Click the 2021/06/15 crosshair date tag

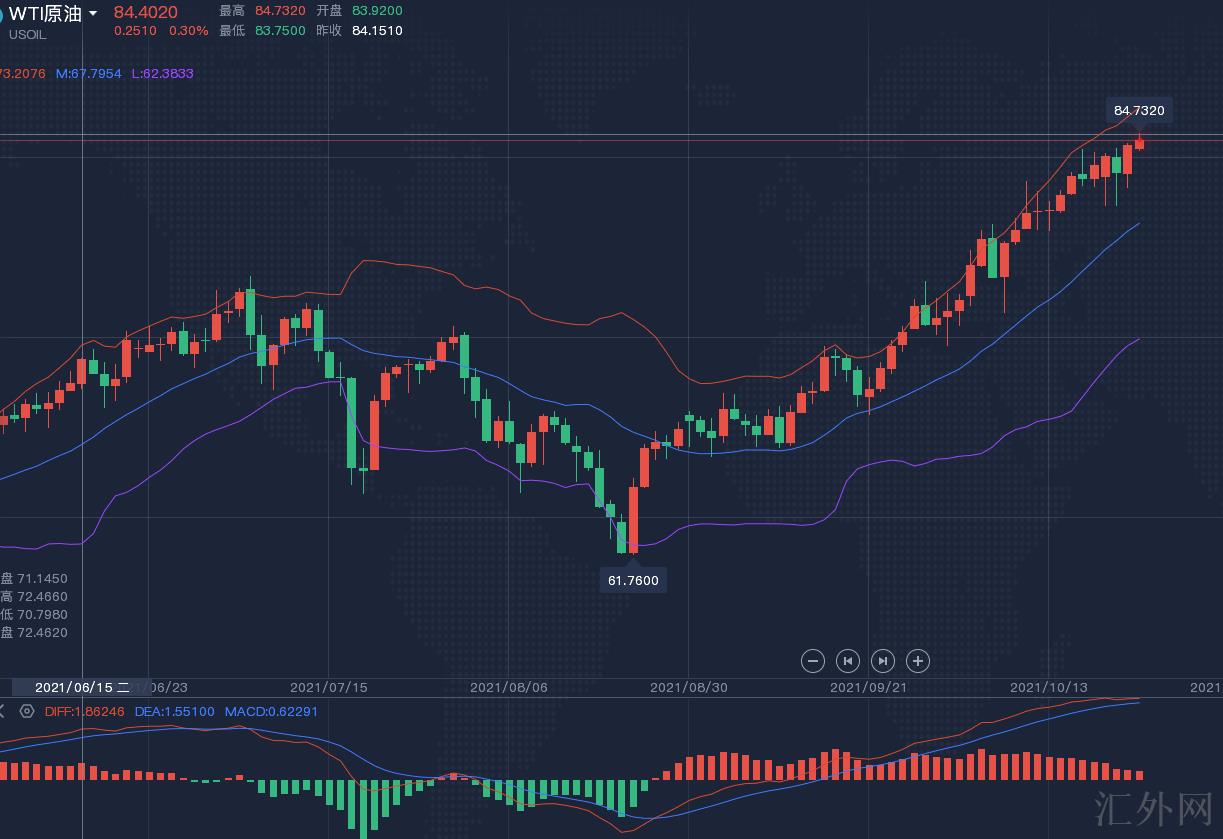[x=82, y=687]
